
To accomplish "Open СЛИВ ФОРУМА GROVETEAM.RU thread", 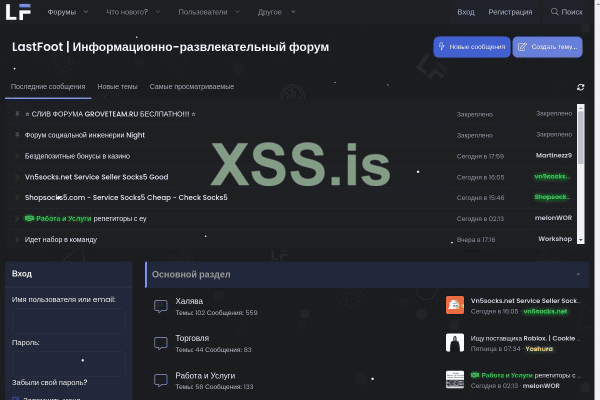I will (x=110, y=114).
